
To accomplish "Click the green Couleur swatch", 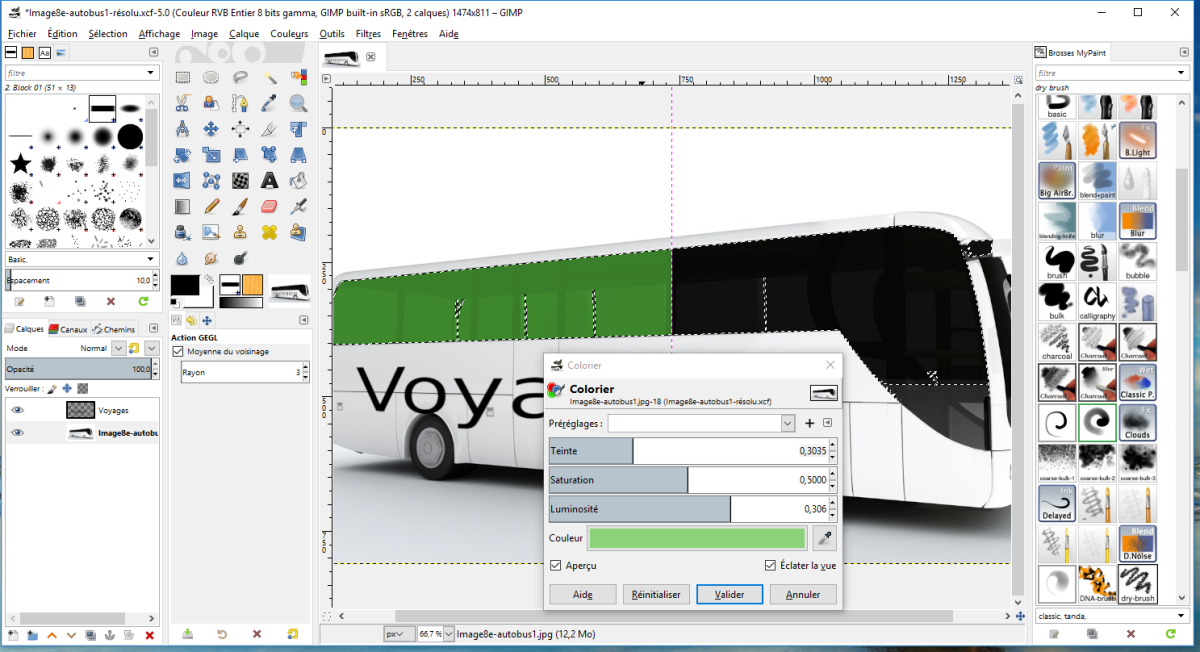I will click(x=698, y=538).
